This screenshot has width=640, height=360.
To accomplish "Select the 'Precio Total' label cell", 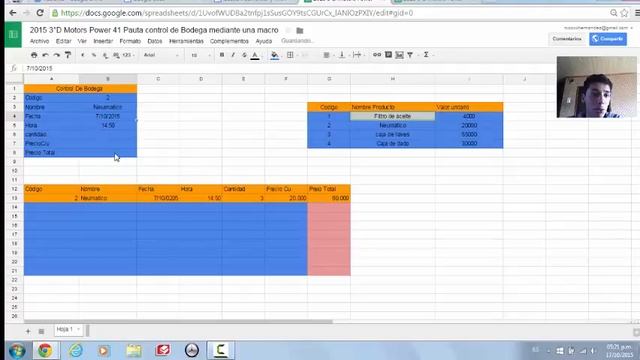I will point(51,153).
